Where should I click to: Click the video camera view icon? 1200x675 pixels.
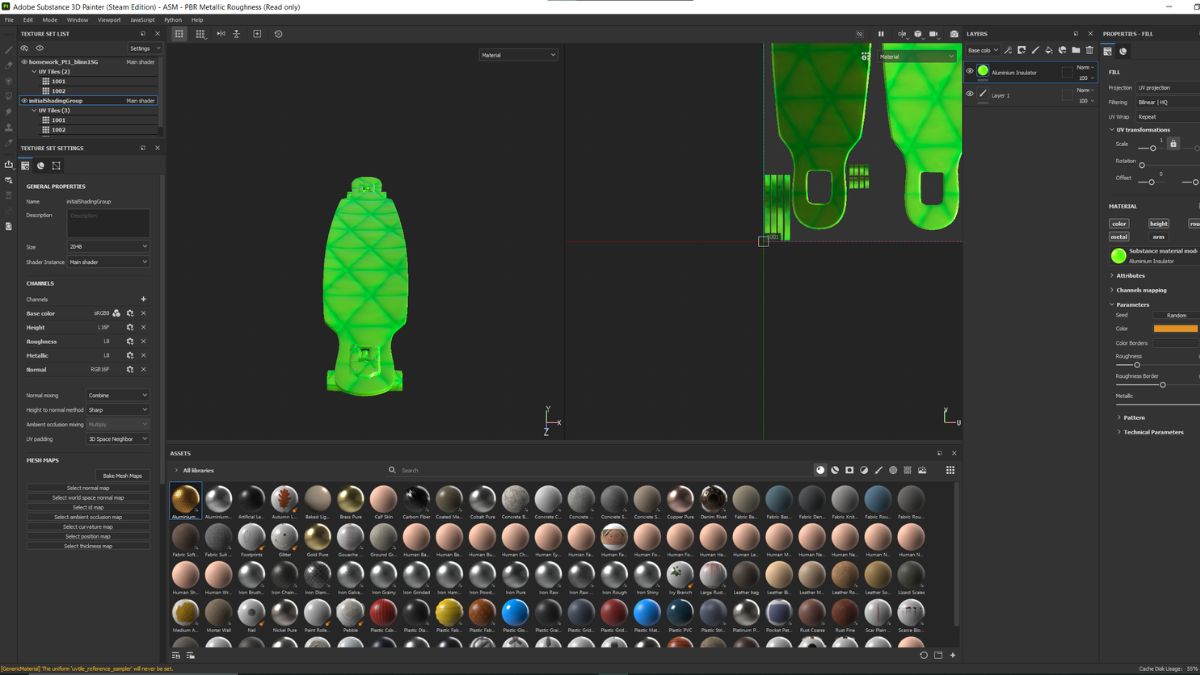[x=935, y=34]
